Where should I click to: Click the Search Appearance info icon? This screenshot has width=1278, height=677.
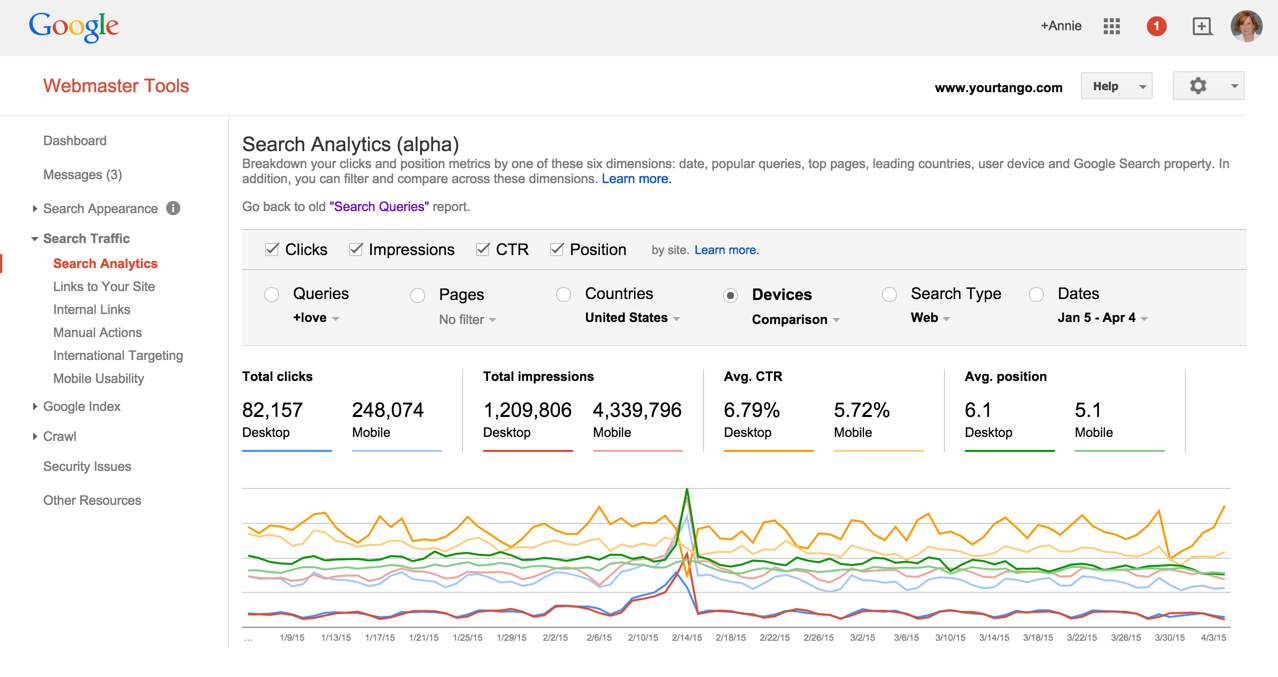click(173, 209)
